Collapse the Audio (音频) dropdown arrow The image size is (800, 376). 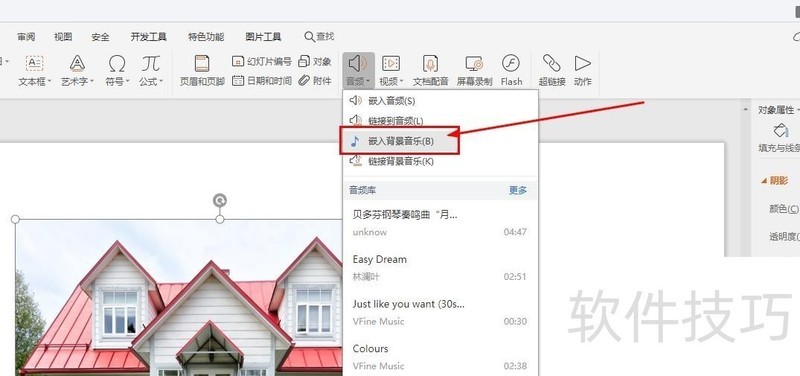tap(367, 82)
